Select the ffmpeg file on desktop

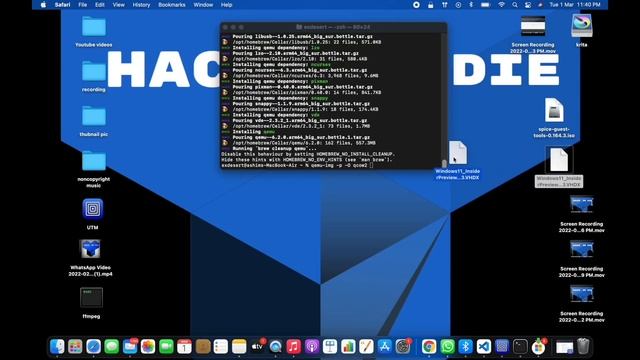pyautogui.click(x=91, y=298)
